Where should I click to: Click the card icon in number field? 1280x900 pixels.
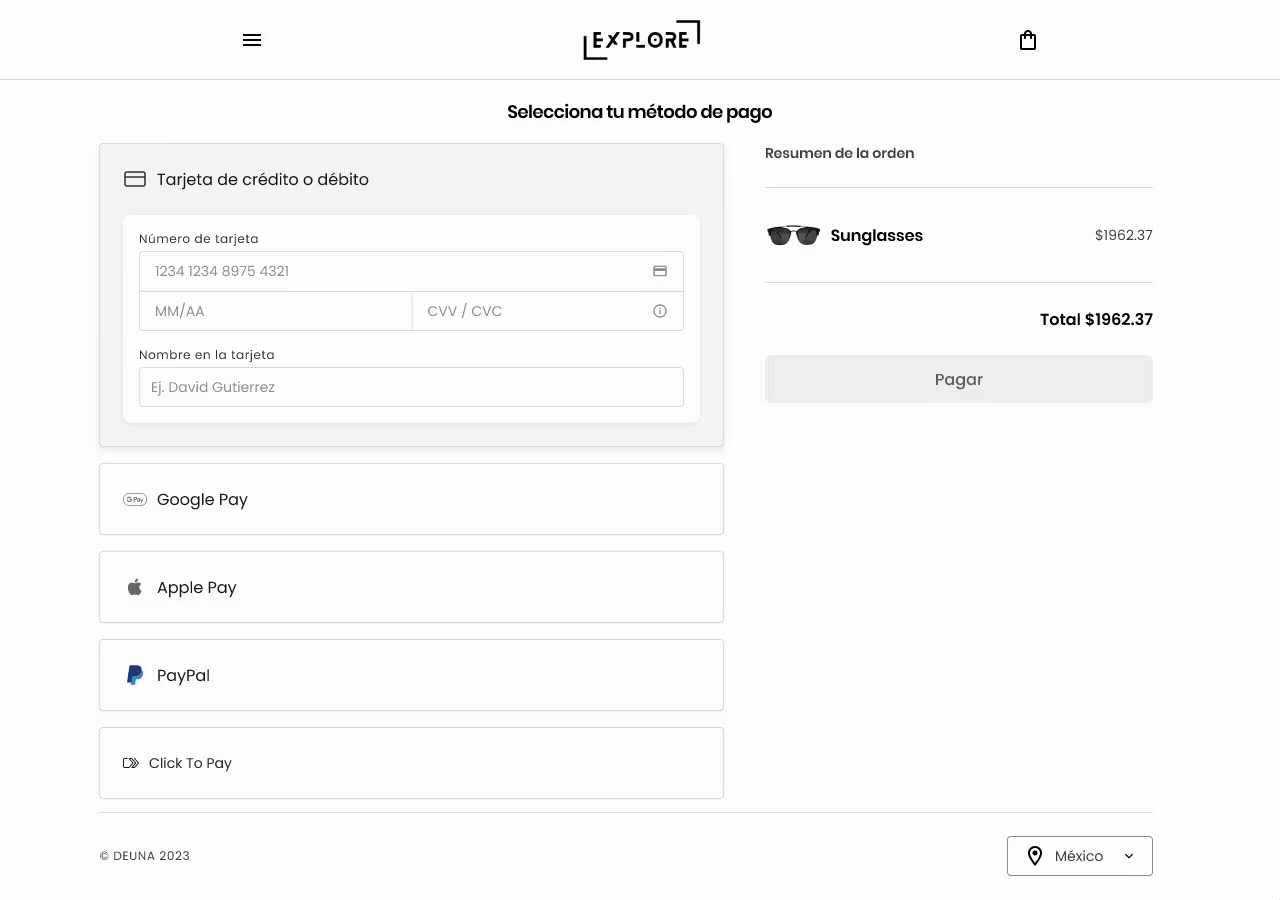pos(660,271)
